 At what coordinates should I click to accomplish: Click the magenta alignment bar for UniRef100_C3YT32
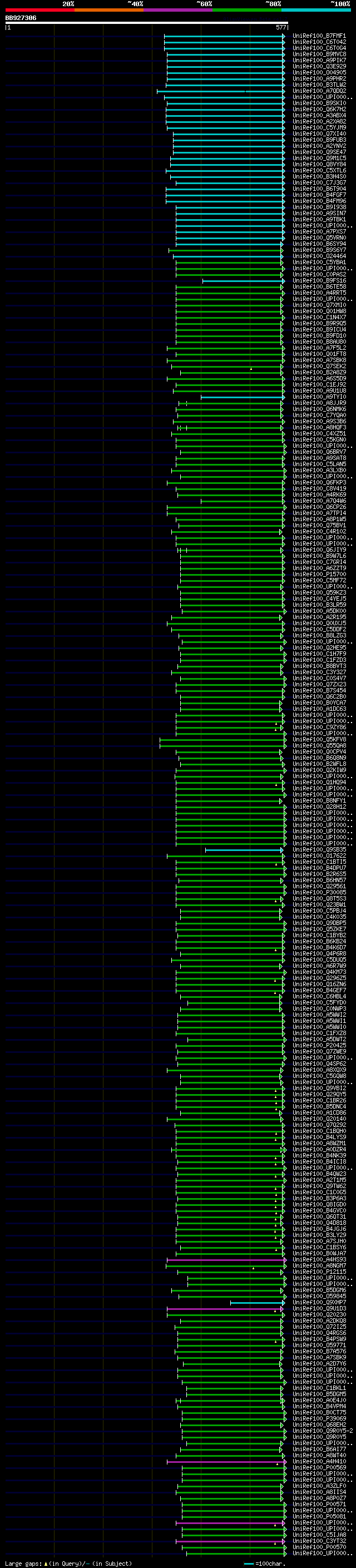point(231,1541)
